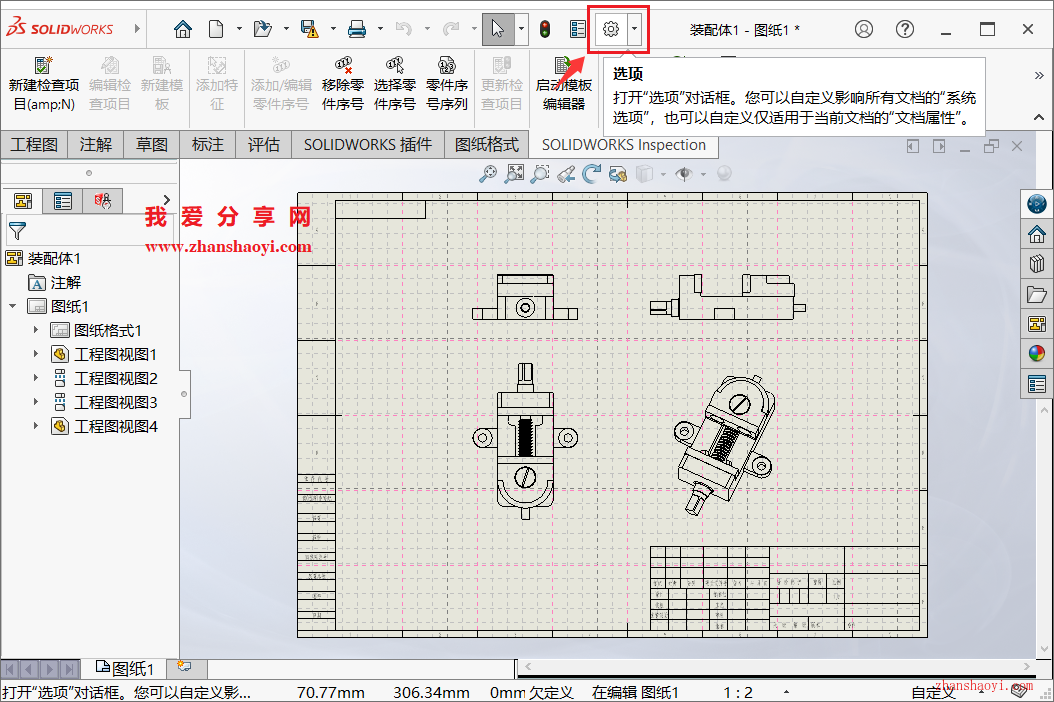Image resolution: width=1054 pixels, height=702 pixels.
Task: Expand 工程图视图1 tree node
Action: click(36, 354)
